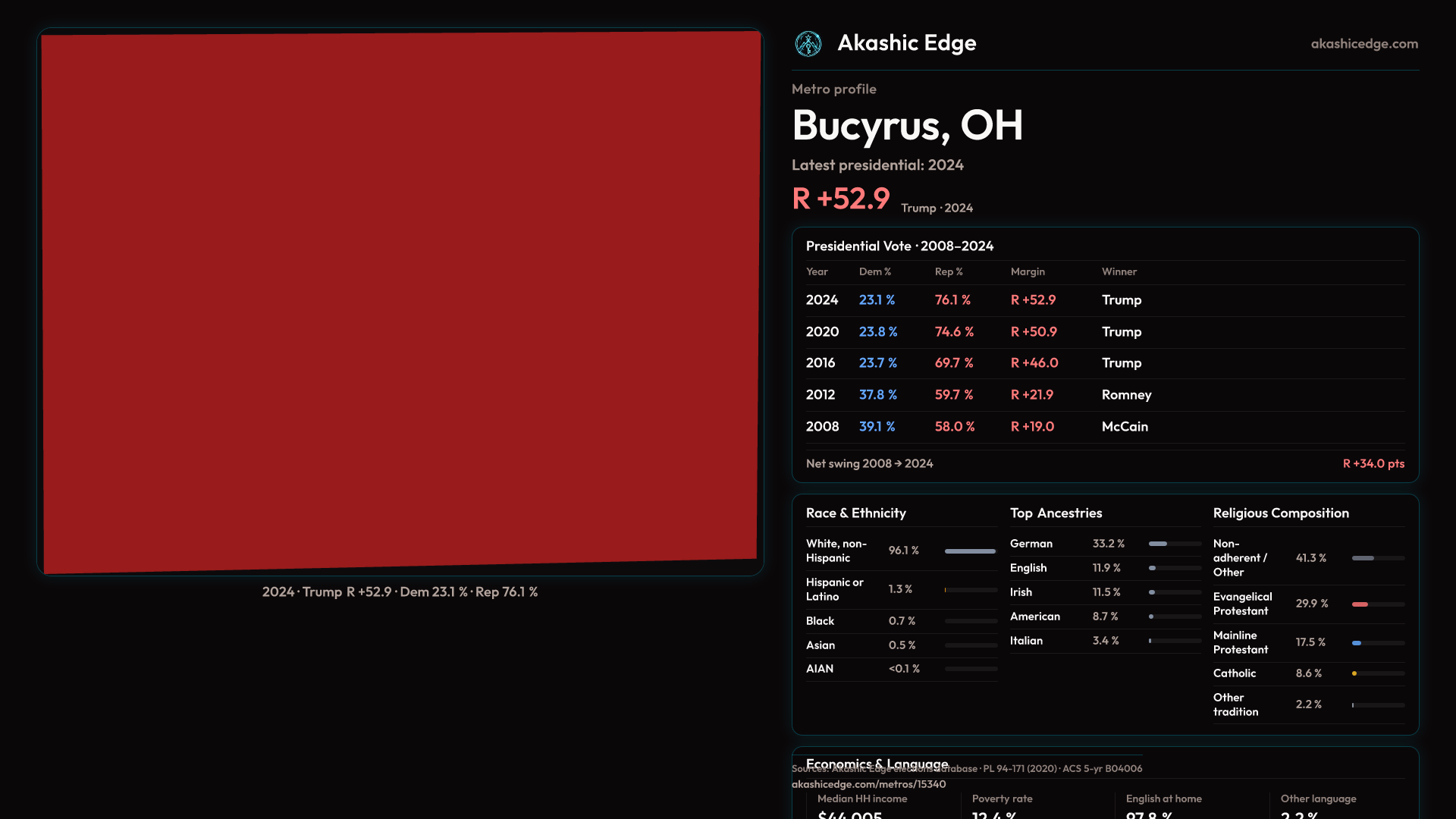
Task: Click the red Evangelical Protestant bar
Action: click(1360, 604)
